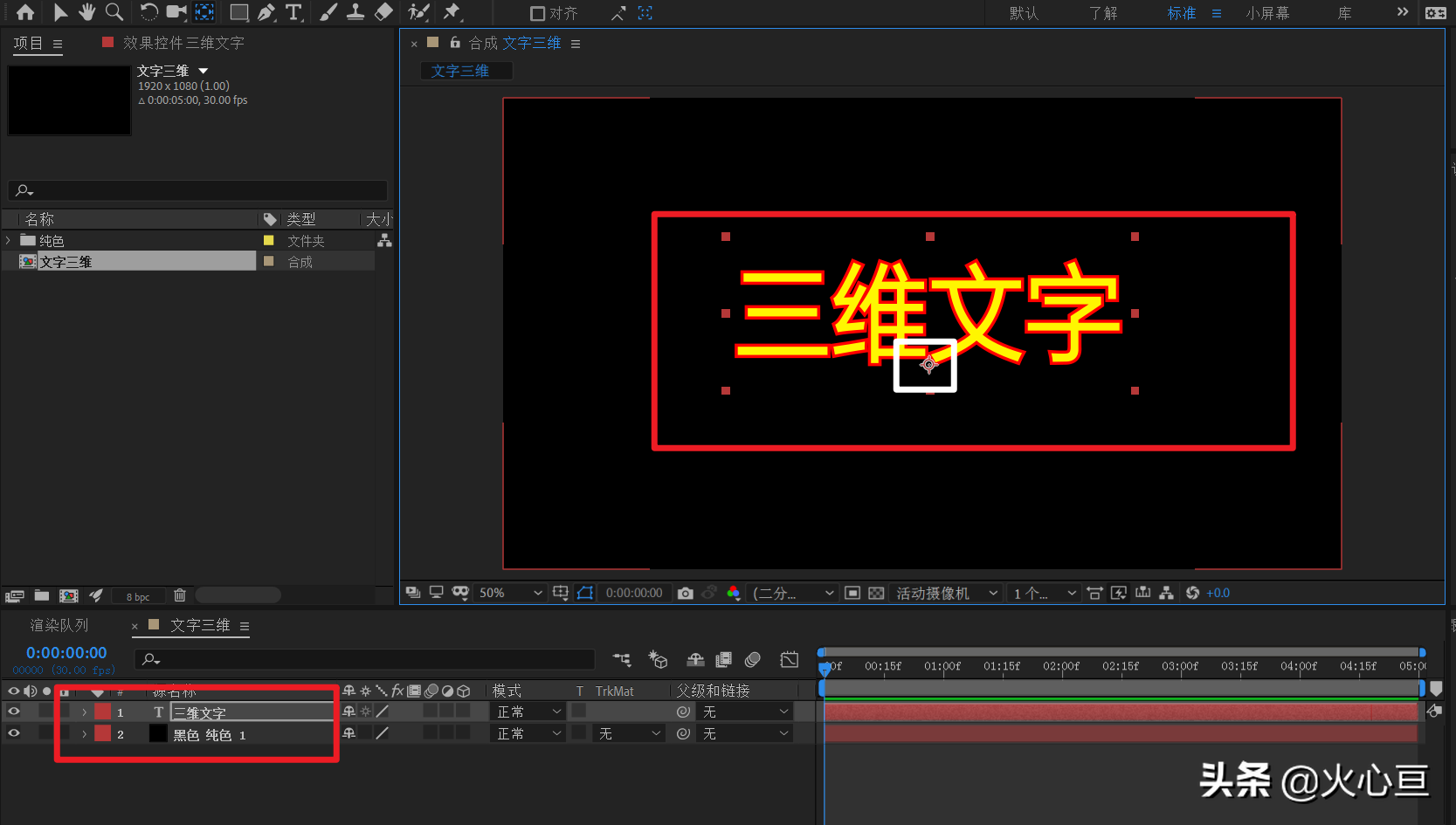Show more workspaces with double-arrow button

1402,12
